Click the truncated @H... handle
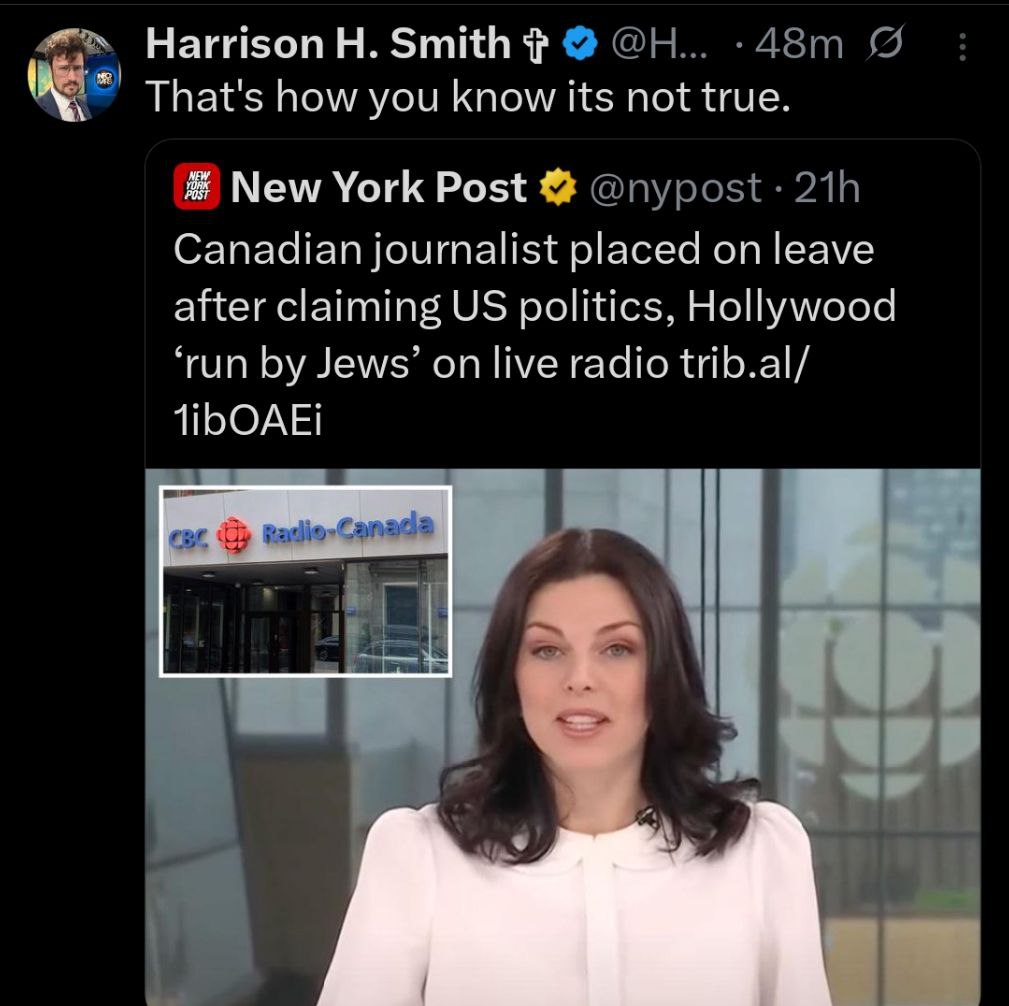1009x1006 pixels. [x=659, y=44]
